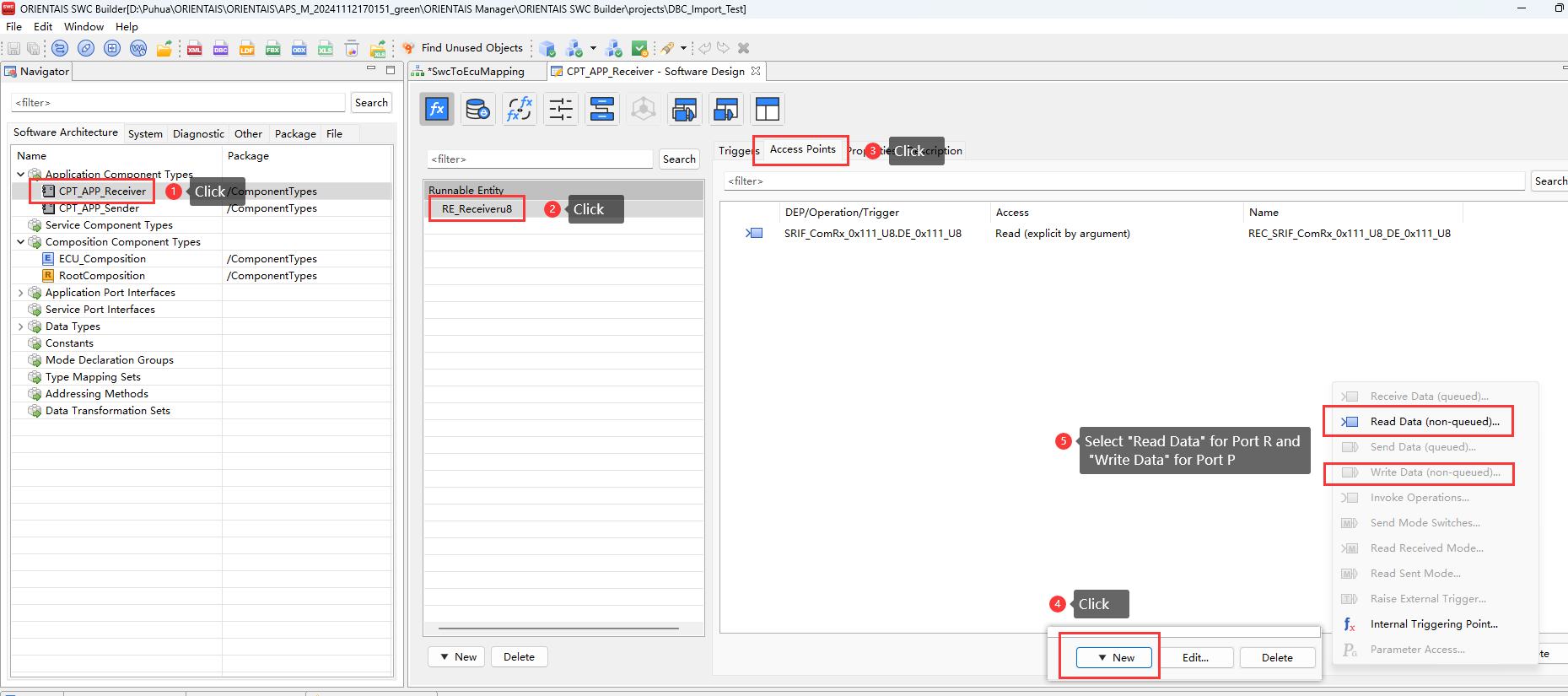Click the Navigator filter input field
Screen dimensions: 1568x696
(178, 103)
